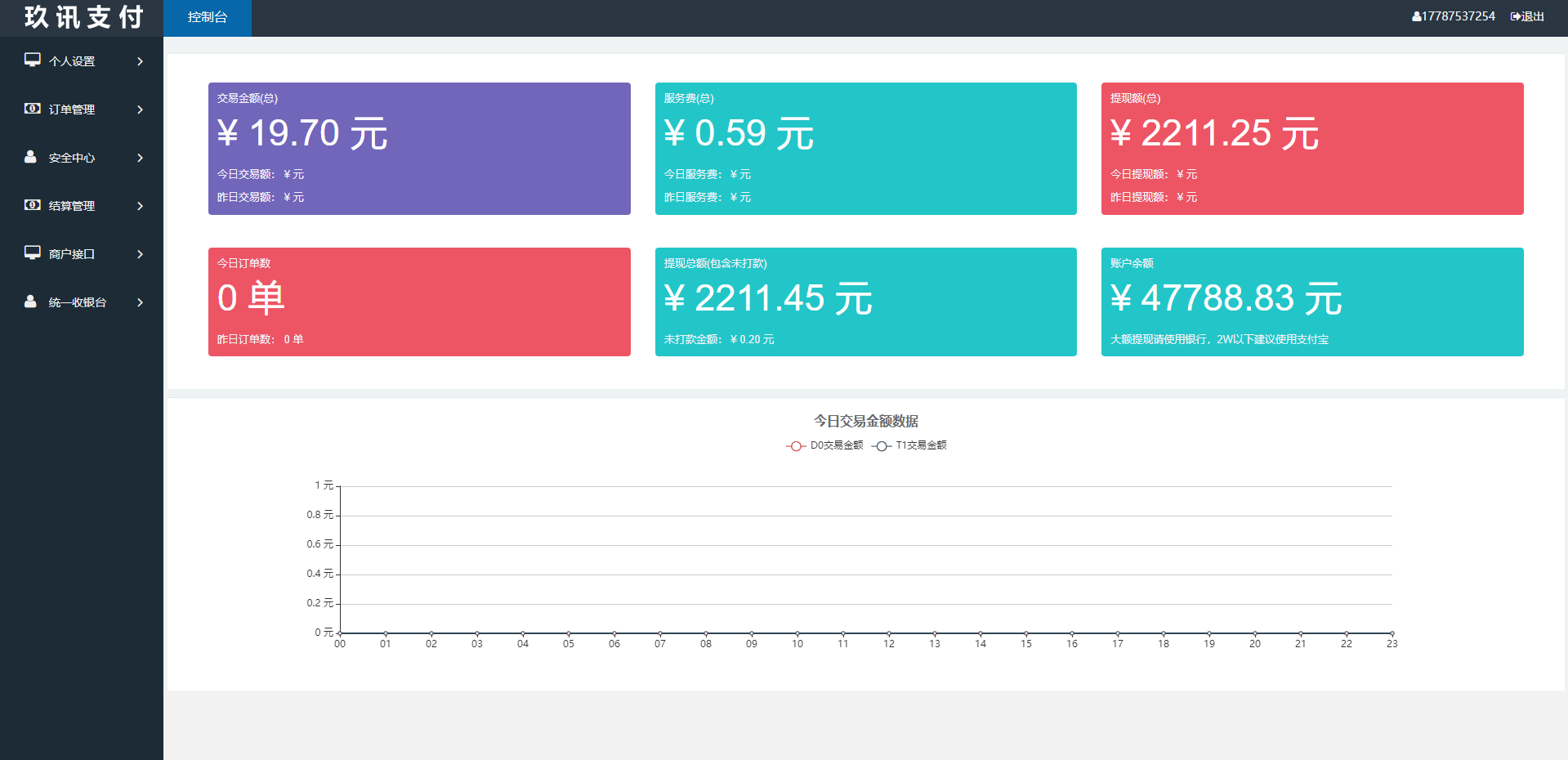Screen dimensions: 1568x760
Task: Click the 账户余额 balance card
Action: point(1311,302)
